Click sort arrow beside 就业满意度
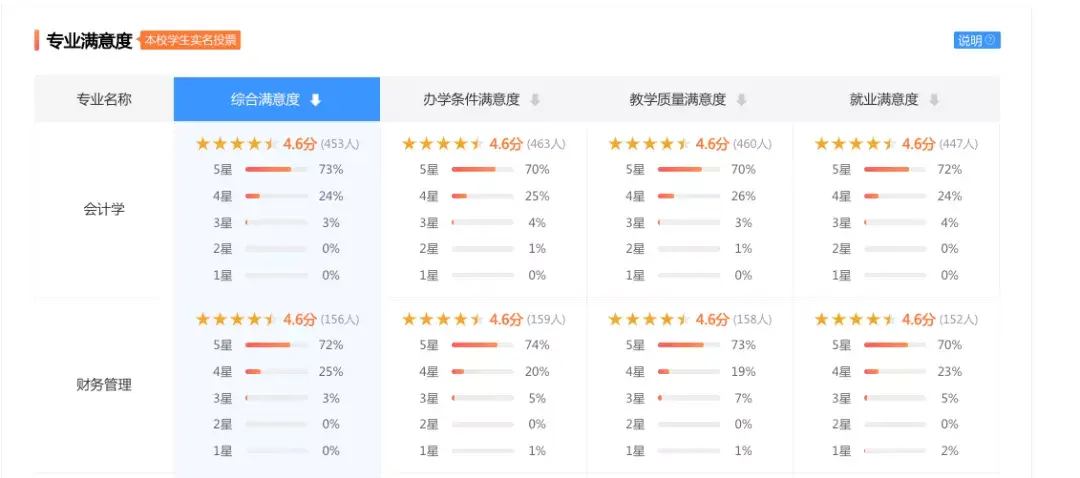 coord(934,100)
